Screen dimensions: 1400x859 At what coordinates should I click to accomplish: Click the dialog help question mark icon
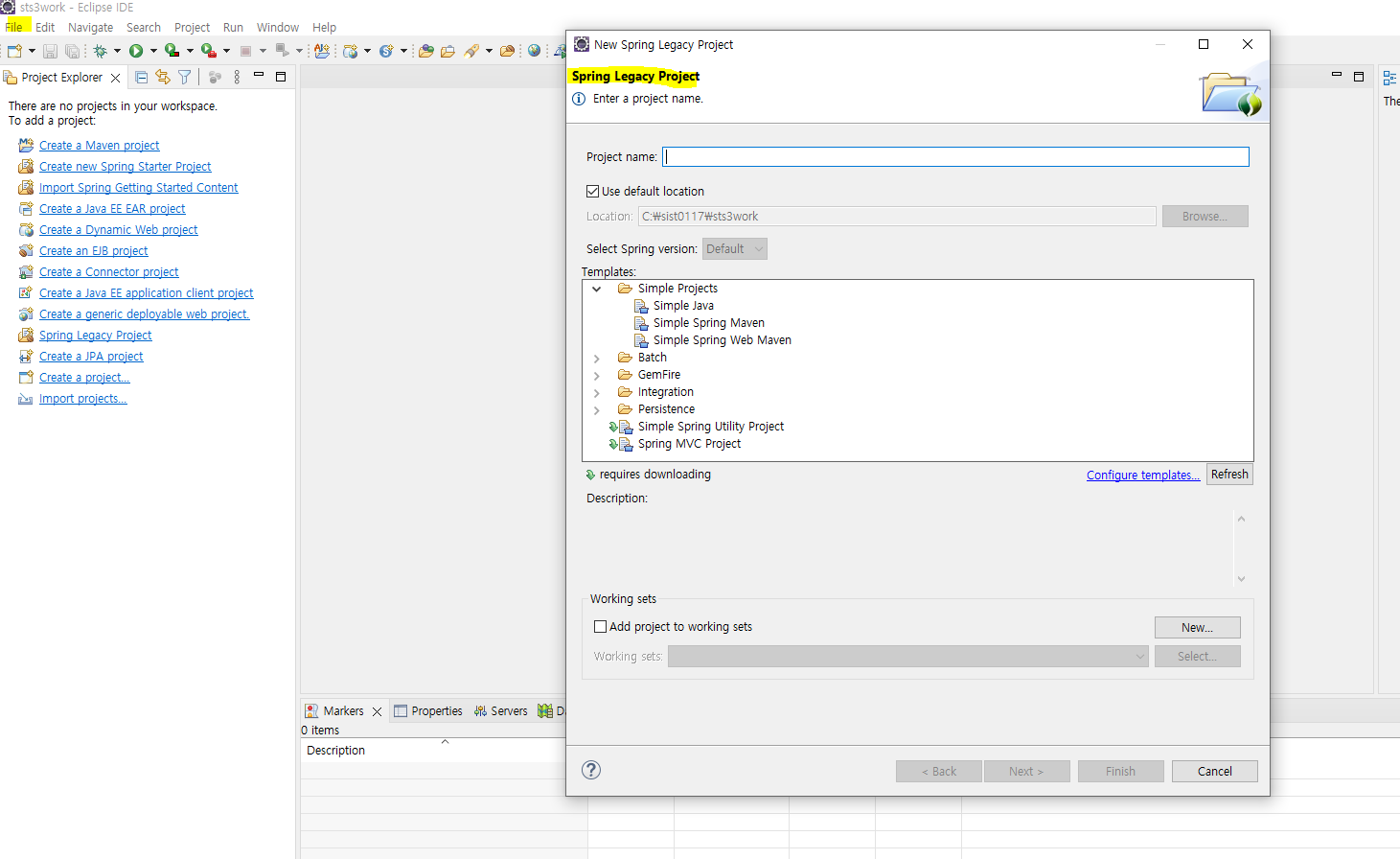pos(591,770)
